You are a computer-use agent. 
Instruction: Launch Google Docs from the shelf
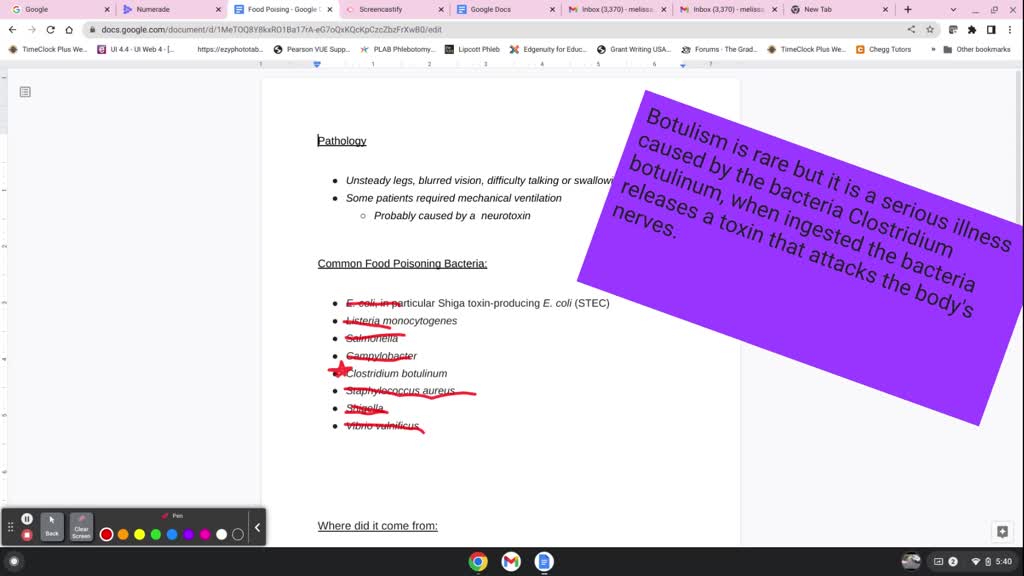click(x=543, y=562)
